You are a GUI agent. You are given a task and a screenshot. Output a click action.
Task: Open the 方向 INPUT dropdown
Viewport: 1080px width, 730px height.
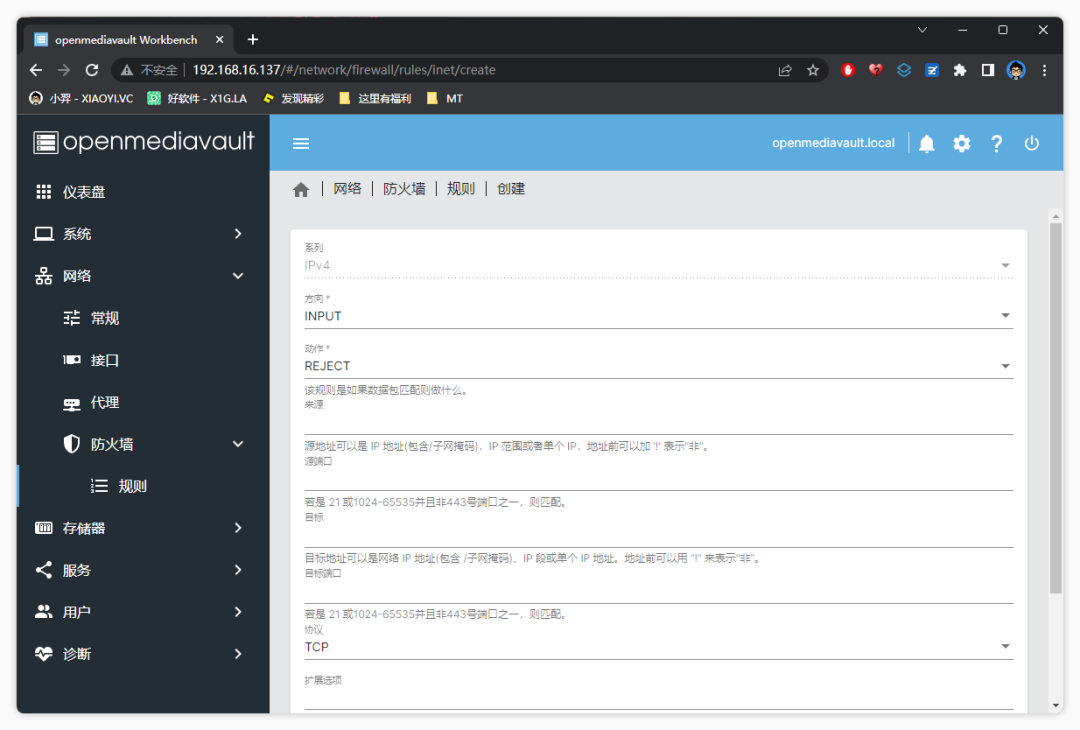point(658,316)
